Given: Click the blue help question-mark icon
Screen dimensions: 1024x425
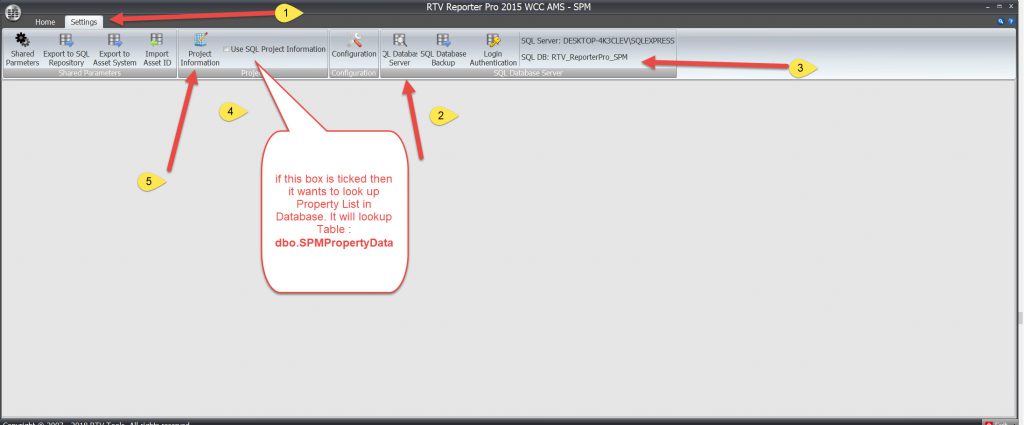Looking at the screenshot, I should point(1010,21).
